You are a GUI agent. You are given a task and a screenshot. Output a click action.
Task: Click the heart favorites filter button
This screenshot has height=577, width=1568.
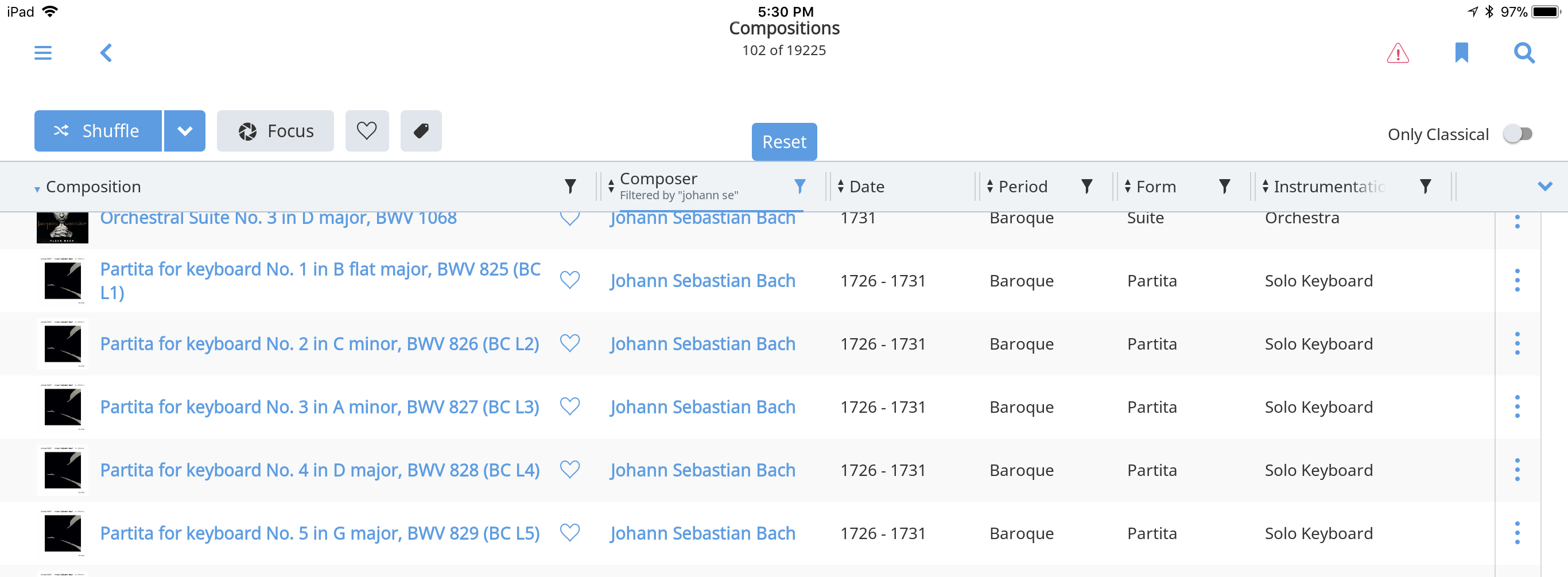366,131
